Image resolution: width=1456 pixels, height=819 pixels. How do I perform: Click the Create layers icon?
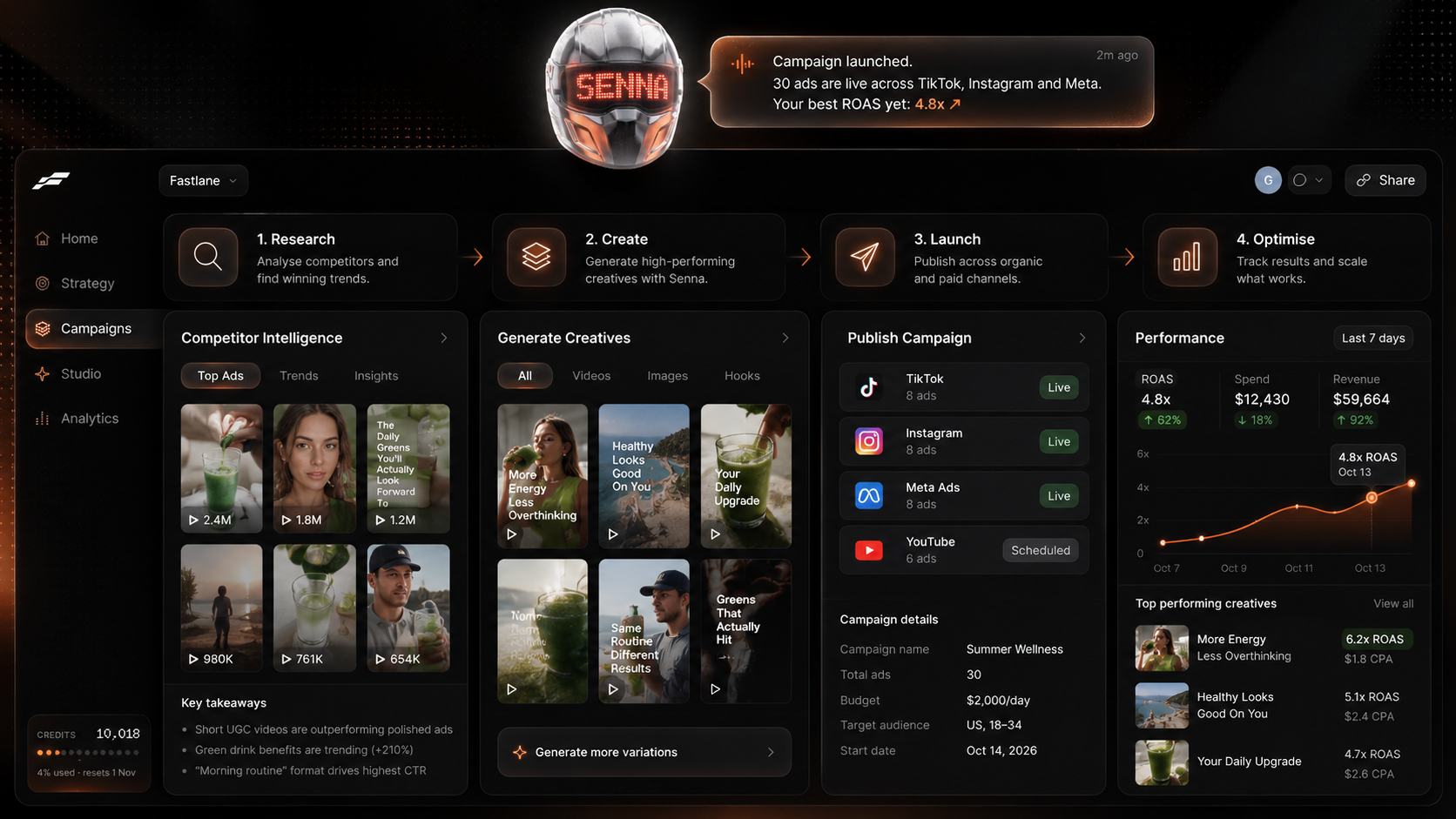click(x=536, y=257)
